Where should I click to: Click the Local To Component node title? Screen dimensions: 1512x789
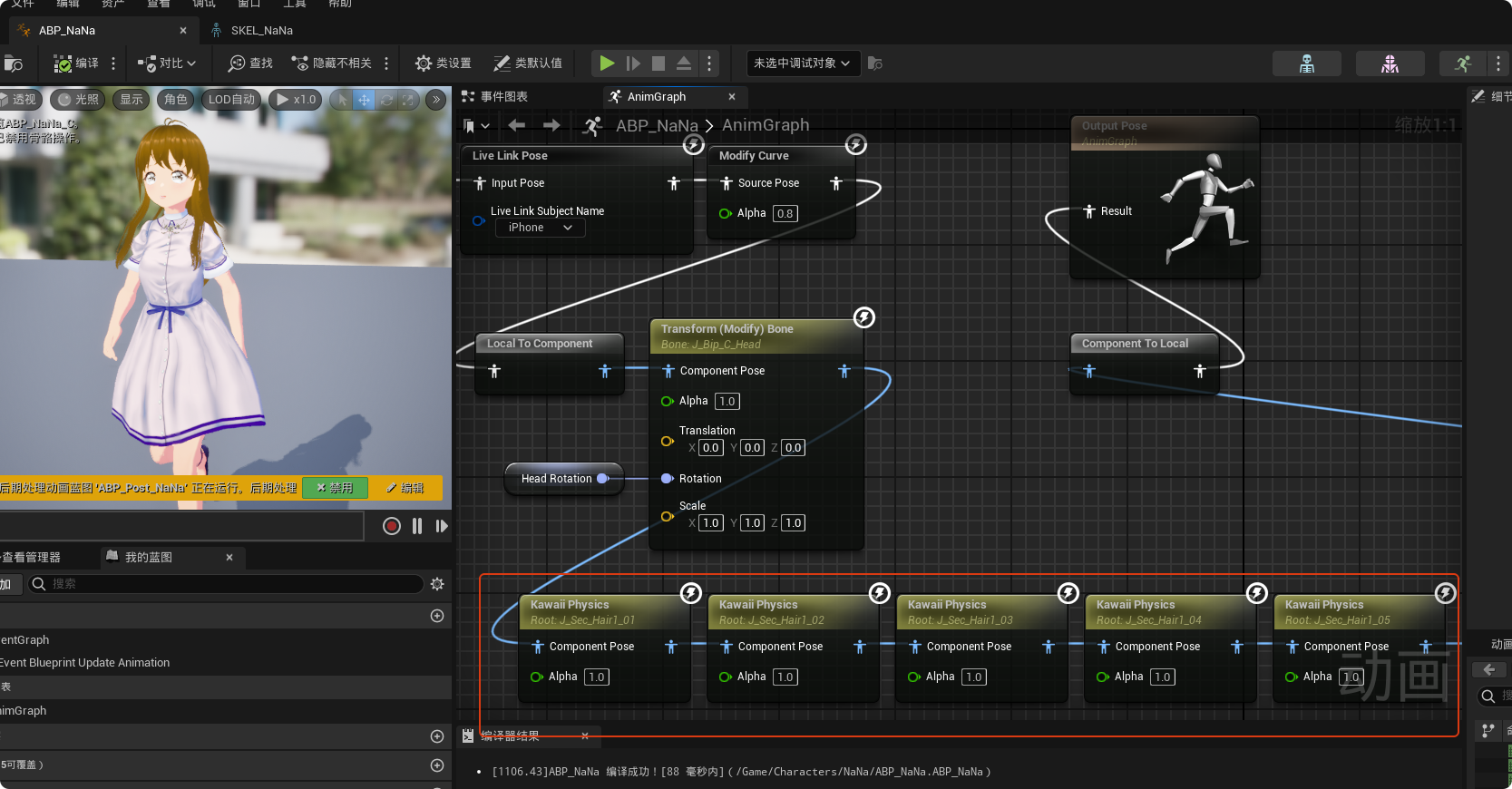click(540, 344)
